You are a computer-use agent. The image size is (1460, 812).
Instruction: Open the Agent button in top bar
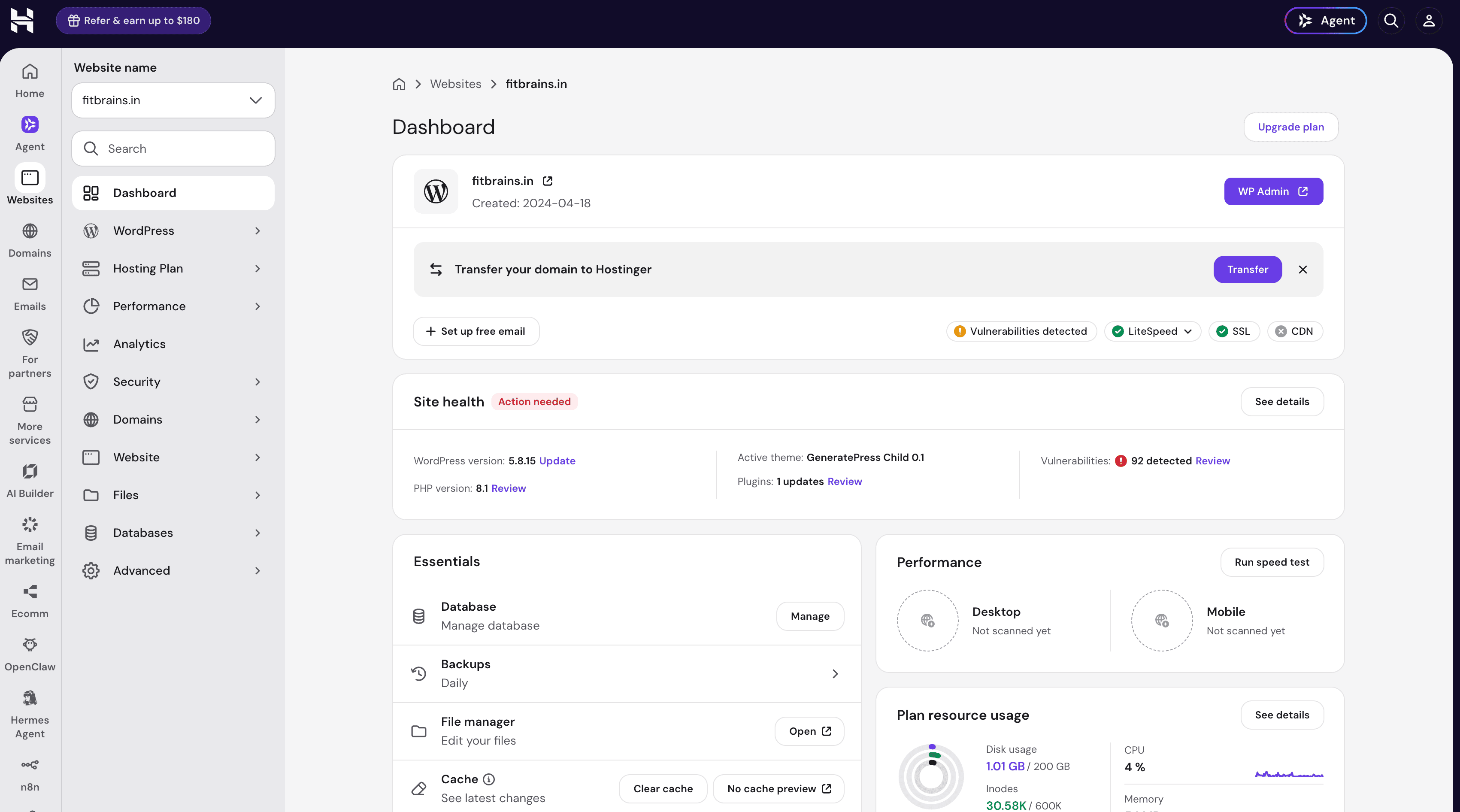pos(1325,21)
